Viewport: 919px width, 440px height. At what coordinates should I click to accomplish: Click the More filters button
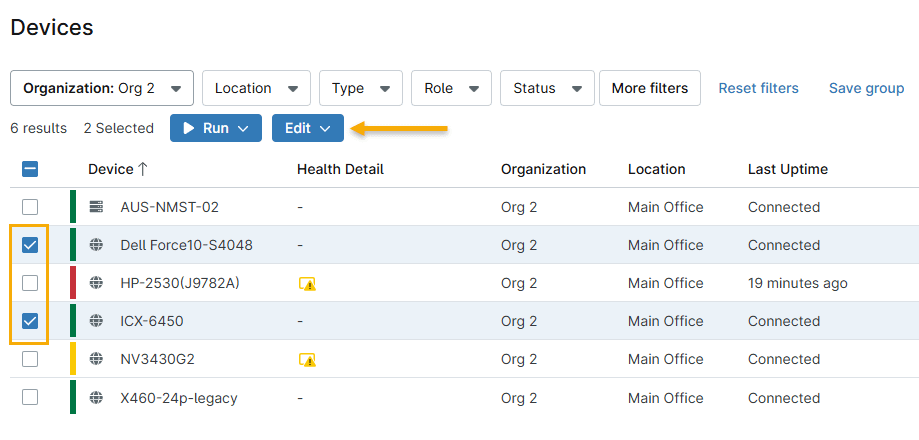tap(649, 88)
